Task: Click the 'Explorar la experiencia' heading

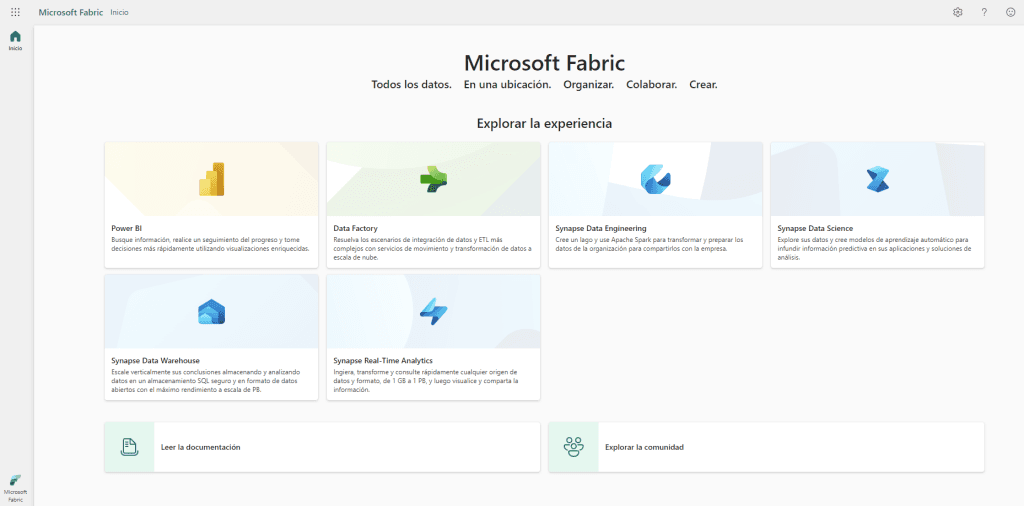Action: 544,123
